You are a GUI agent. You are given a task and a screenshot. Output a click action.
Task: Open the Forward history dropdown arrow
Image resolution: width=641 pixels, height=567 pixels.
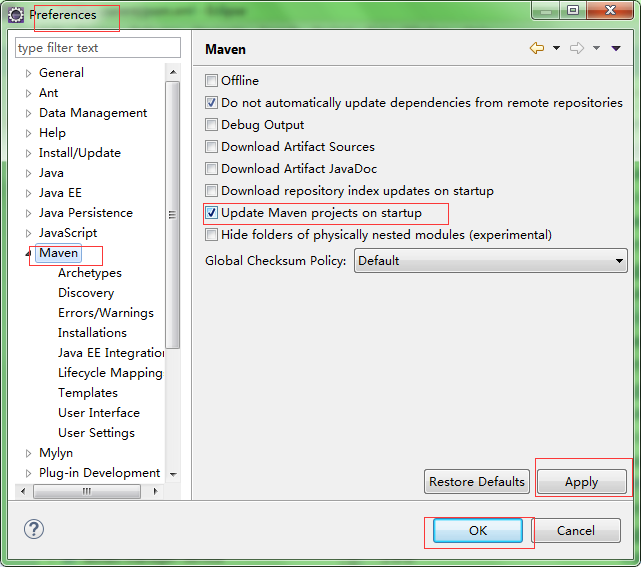[596, 48]
